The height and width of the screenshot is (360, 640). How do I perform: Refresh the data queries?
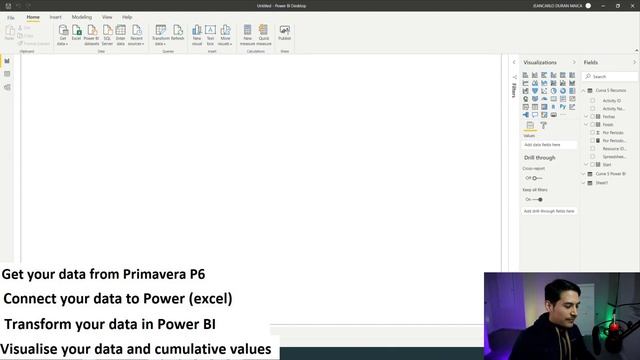tap(178, 33)
